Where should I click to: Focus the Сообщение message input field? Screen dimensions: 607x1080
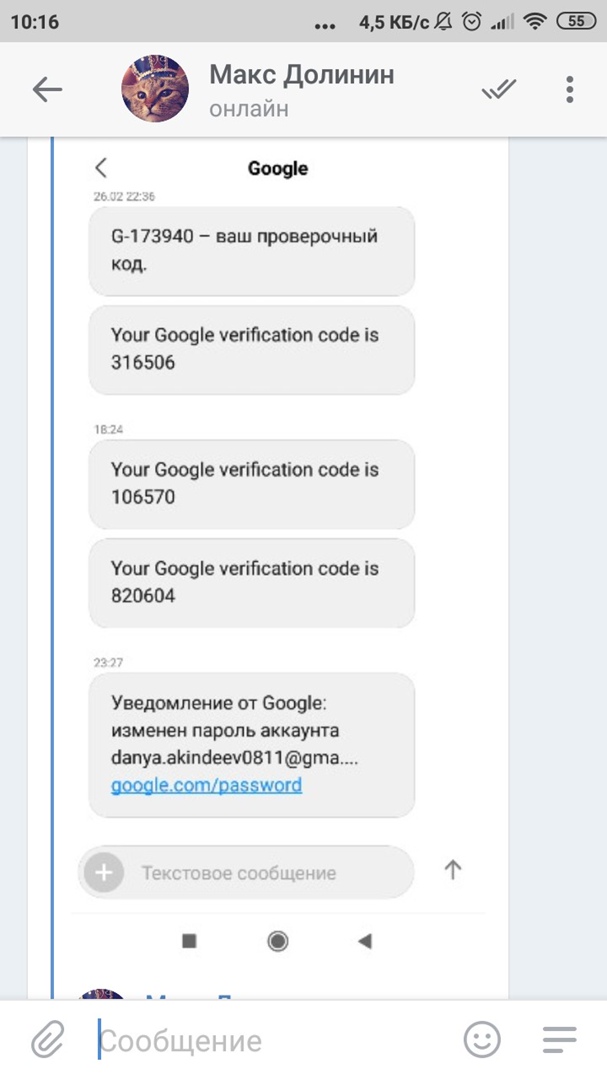point(270,1041)
